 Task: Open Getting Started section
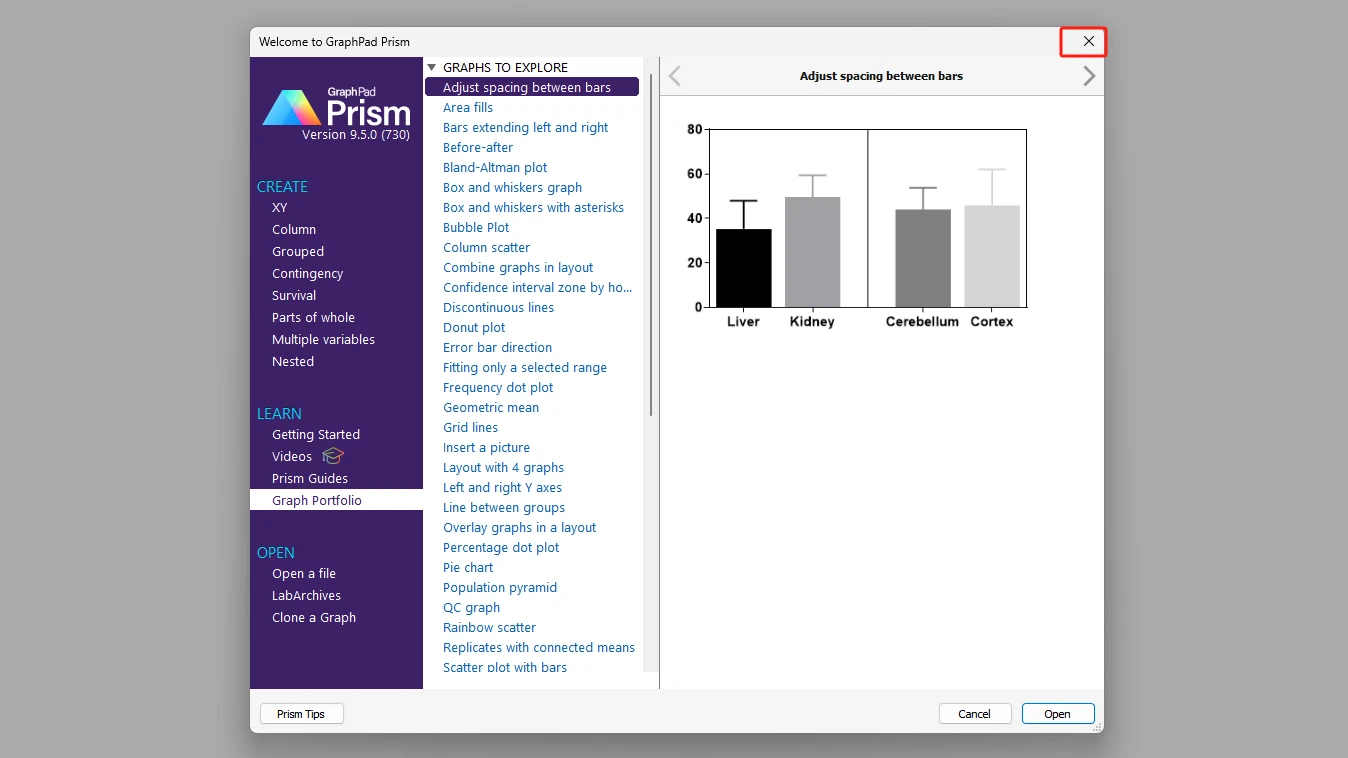[316, 434]
